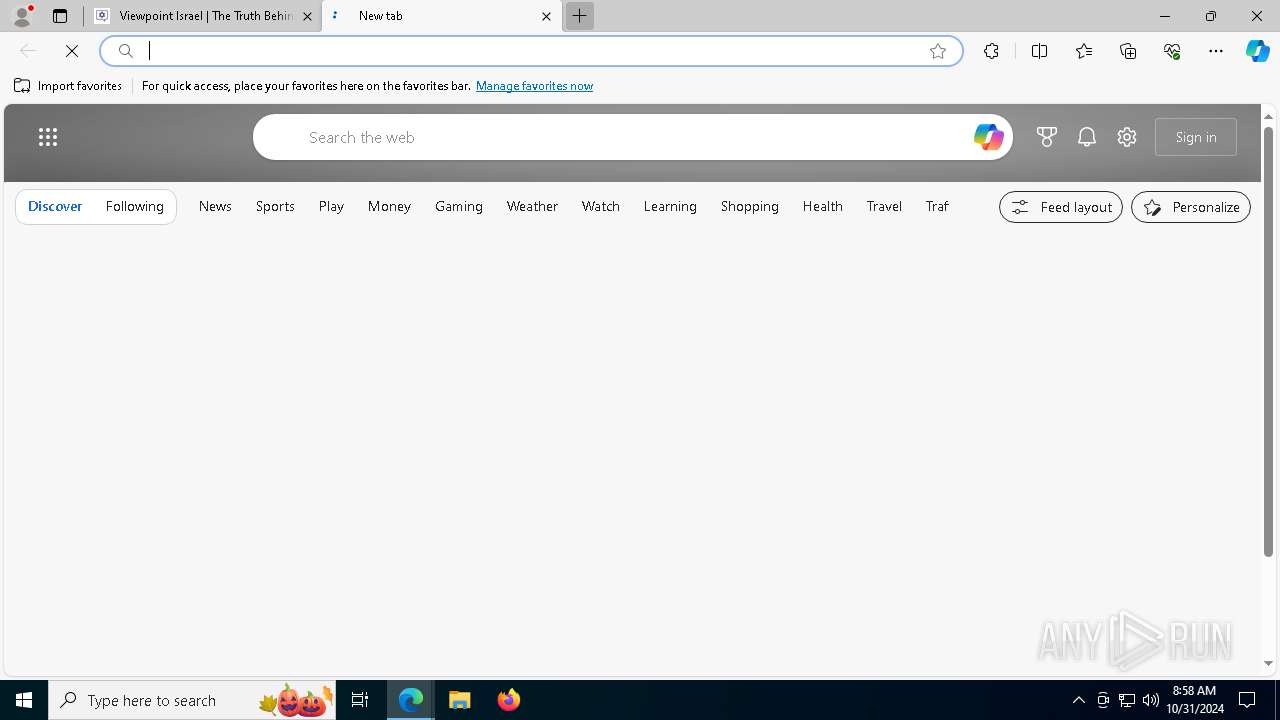This screenshot has height=720, width=1280.
Task: Open the Extensions puzzle icon
Action: pos(991,51)
